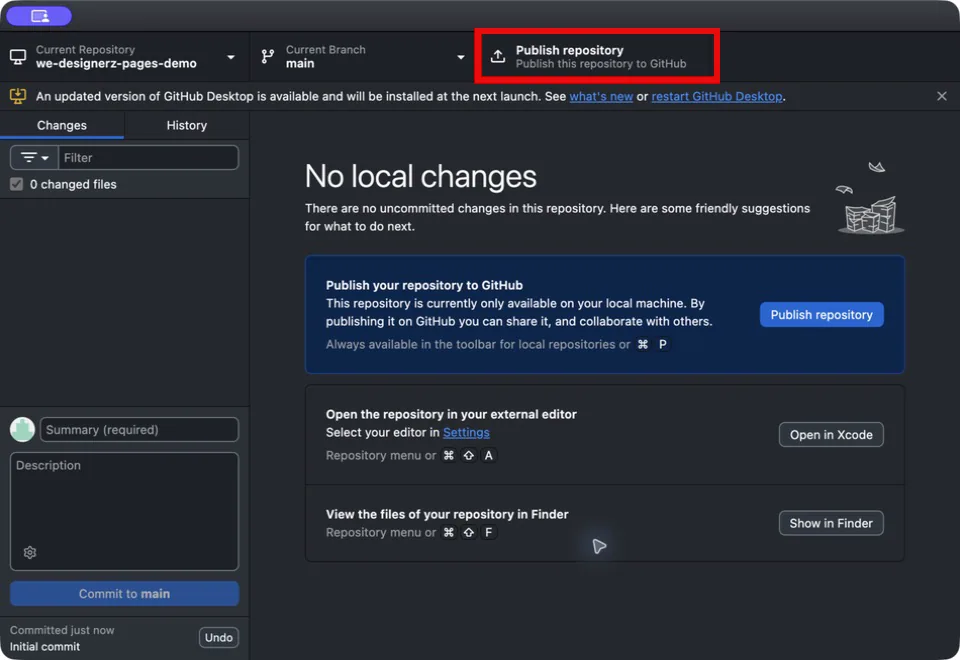This screenshot has width=960, height=660.
Task: Open the Current Branch main dropdown
Action: pos(362,56)
